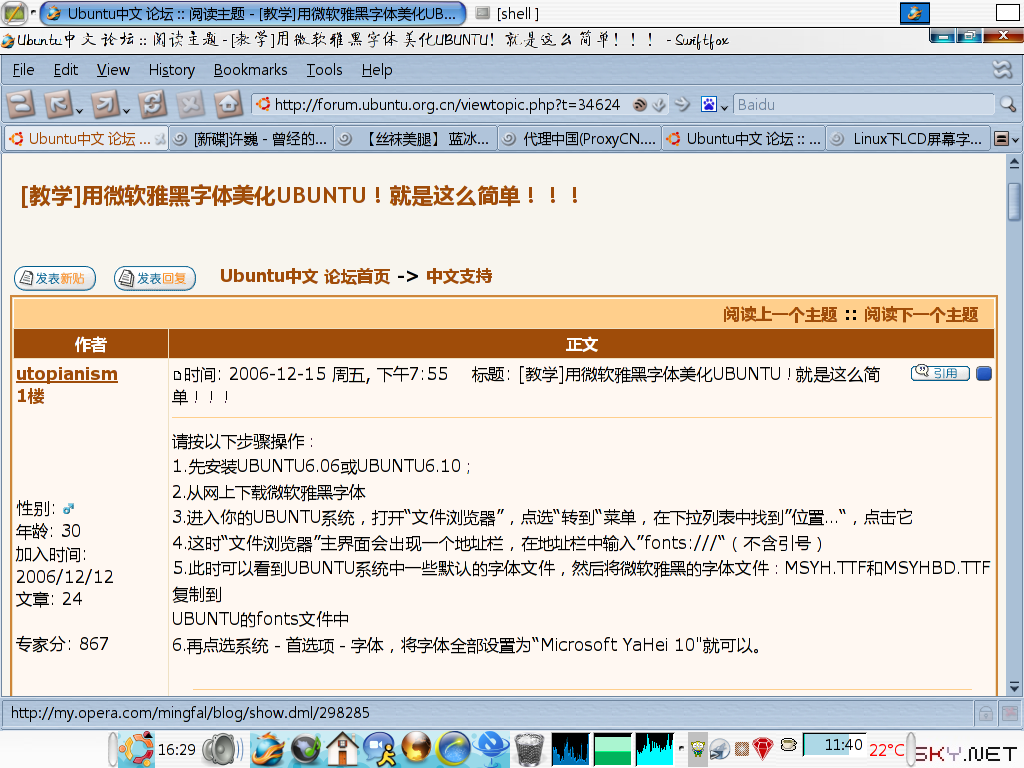Switch to the Linux下LCD屏幕字 tab

tap(908, 139)
